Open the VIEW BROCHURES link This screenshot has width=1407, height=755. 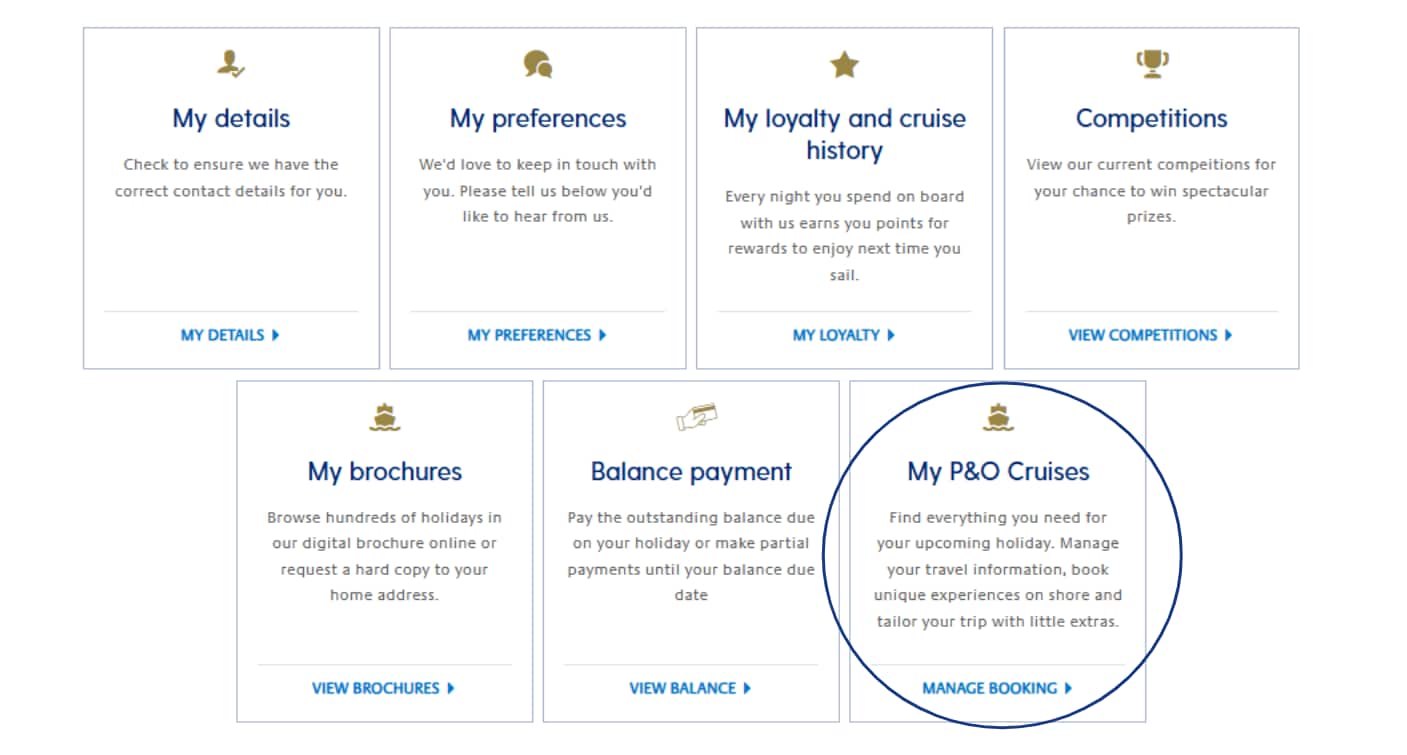click(383, 688)
